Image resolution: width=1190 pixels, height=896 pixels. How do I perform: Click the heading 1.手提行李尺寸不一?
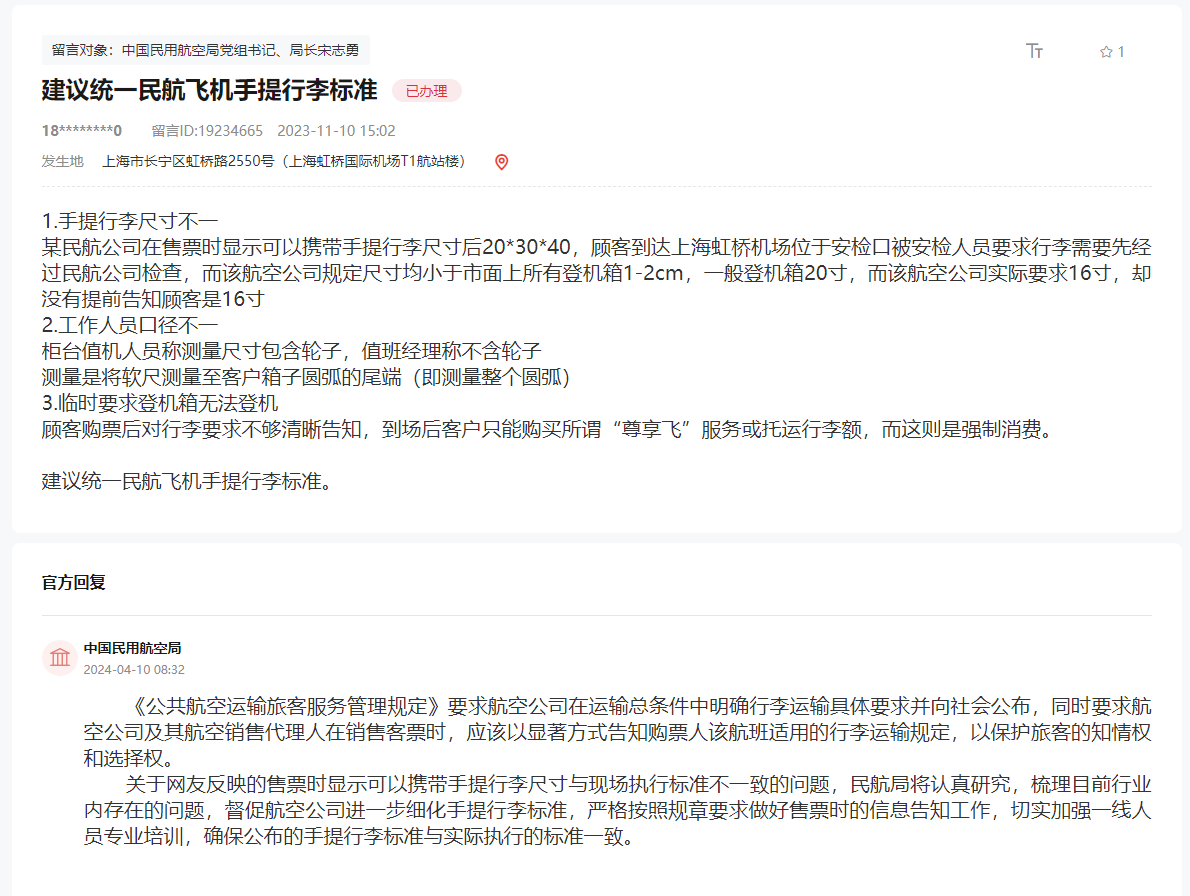pyautogui.click(x=130, y=221)
